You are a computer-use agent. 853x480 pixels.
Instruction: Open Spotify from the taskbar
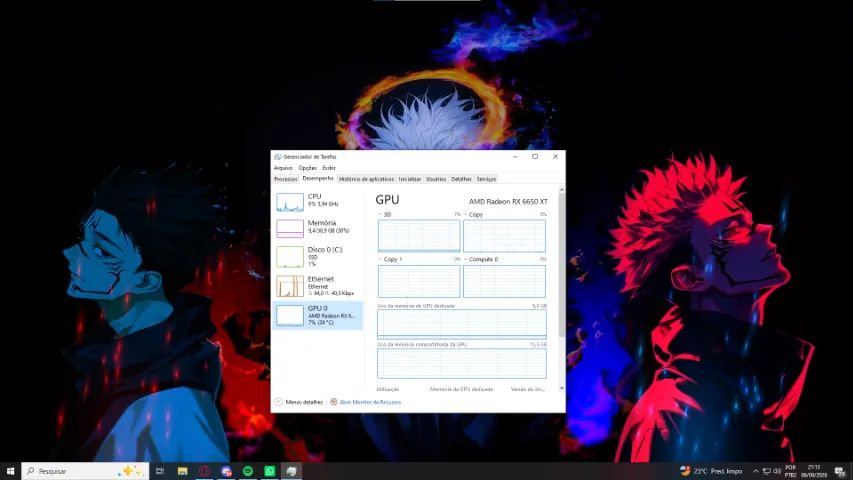248,471
